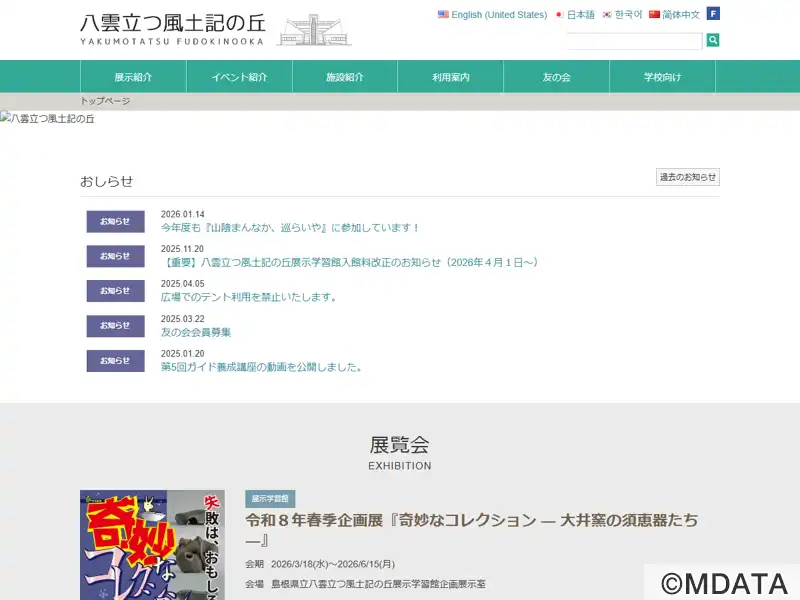Open 友の会 navigation item
This screenshot has width=800, height=600.
coord(557,77)
